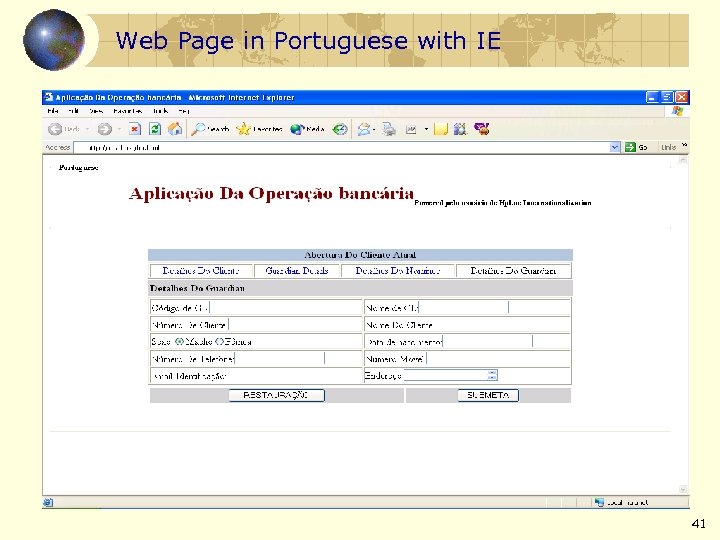Click page scrollbar down arrow

pos(683,489)
